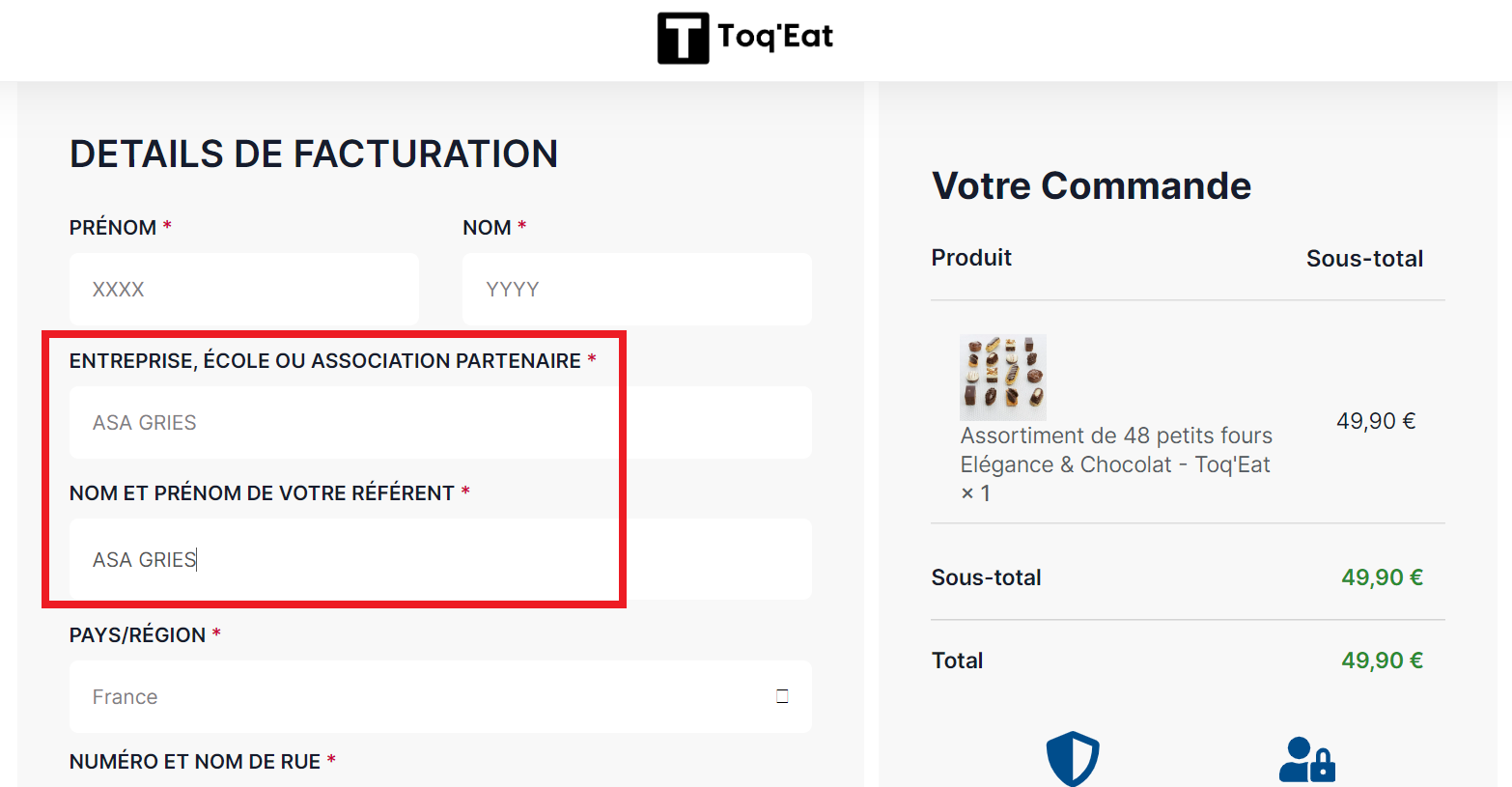Click the NOM field label

click(487, 228)
